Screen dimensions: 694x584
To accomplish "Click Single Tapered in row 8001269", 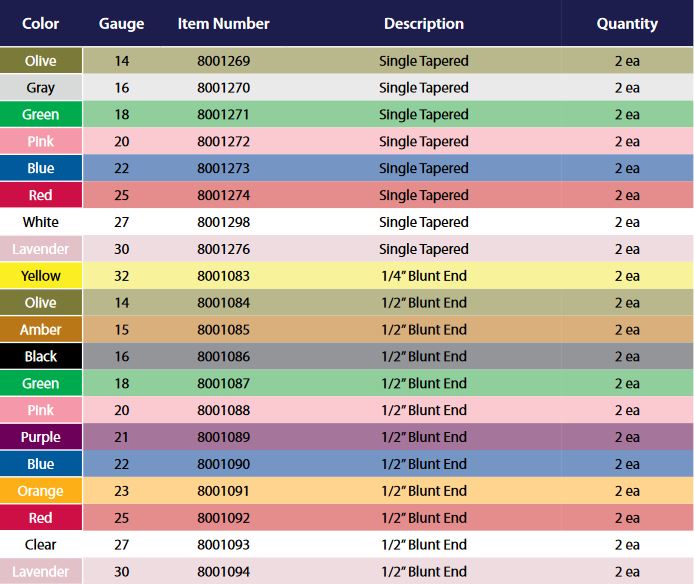I will pyautogui.click(x=424, y=61).
